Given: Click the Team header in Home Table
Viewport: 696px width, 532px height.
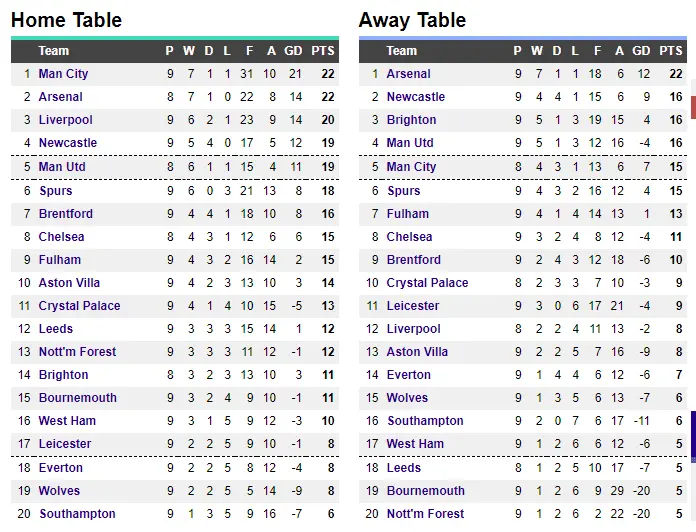Looking at the screenshot, I should (x=54, y=51).
